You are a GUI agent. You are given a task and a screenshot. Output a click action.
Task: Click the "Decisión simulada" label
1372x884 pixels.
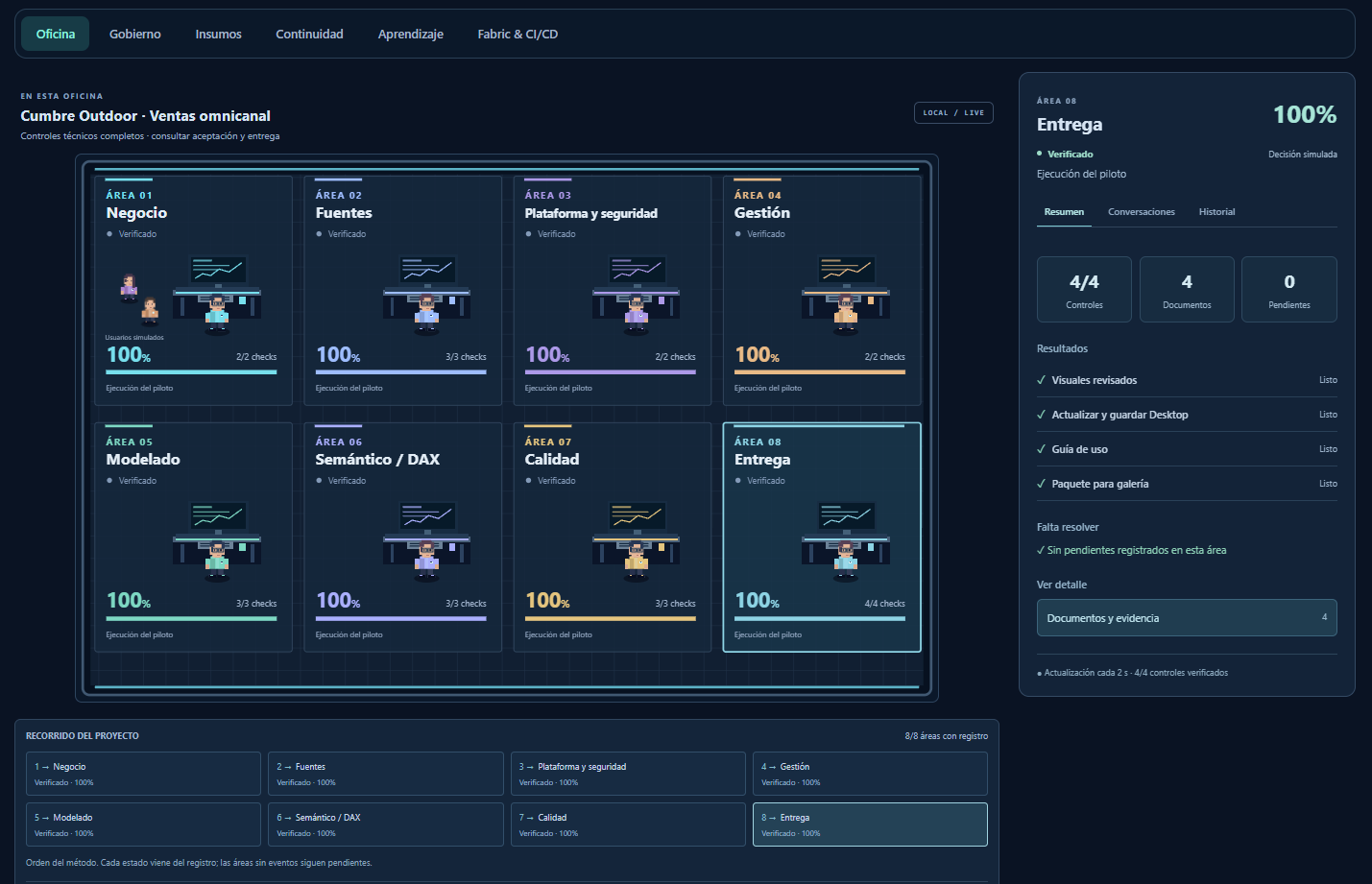(x=1302, y=155)
